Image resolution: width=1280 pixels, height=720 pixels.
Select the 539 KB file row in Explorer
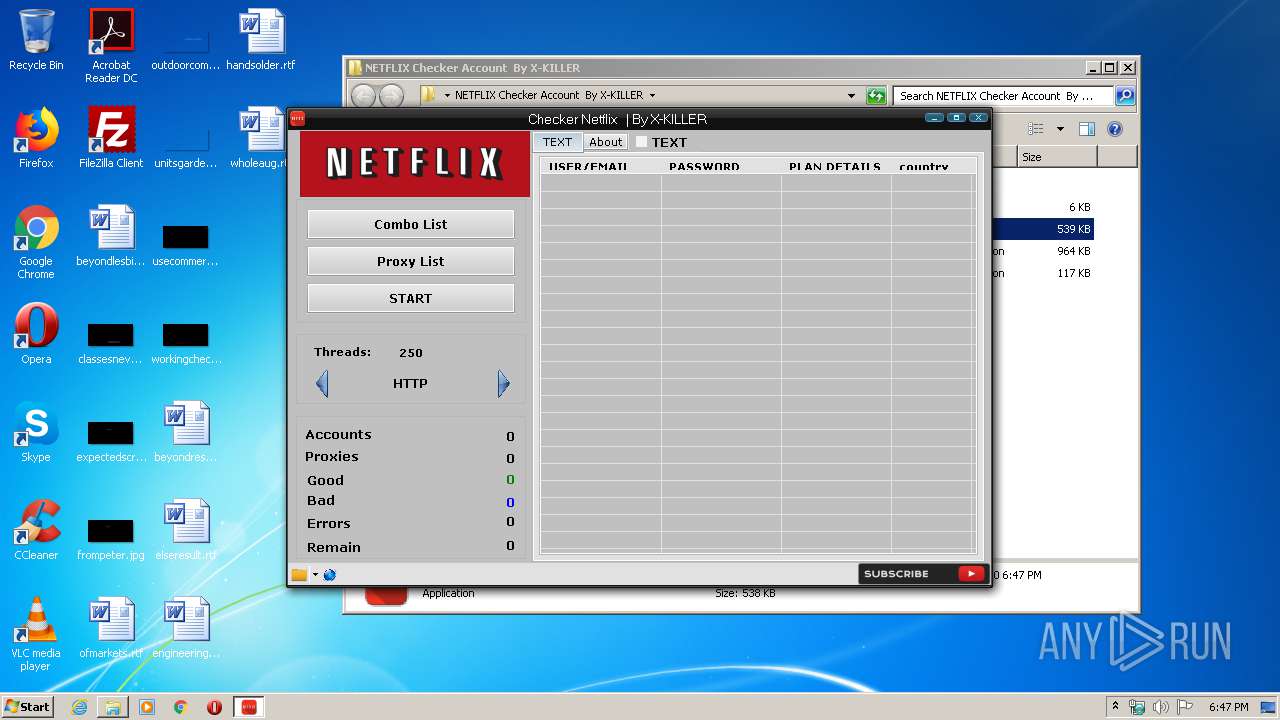1042,229
